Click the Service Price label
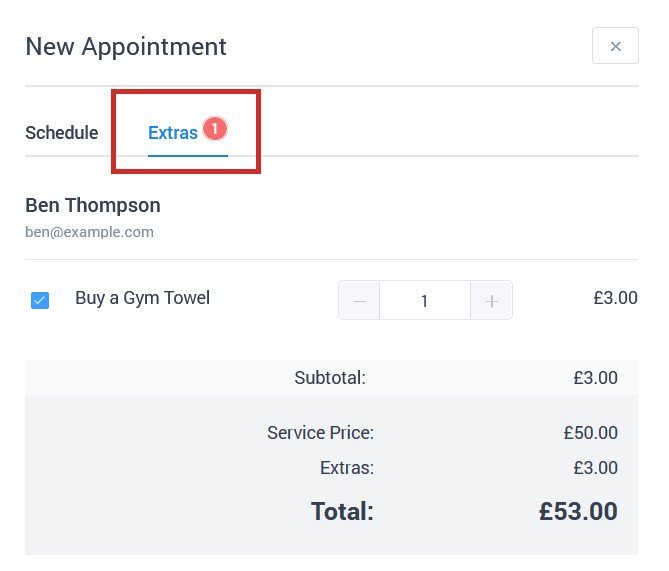 320,433
